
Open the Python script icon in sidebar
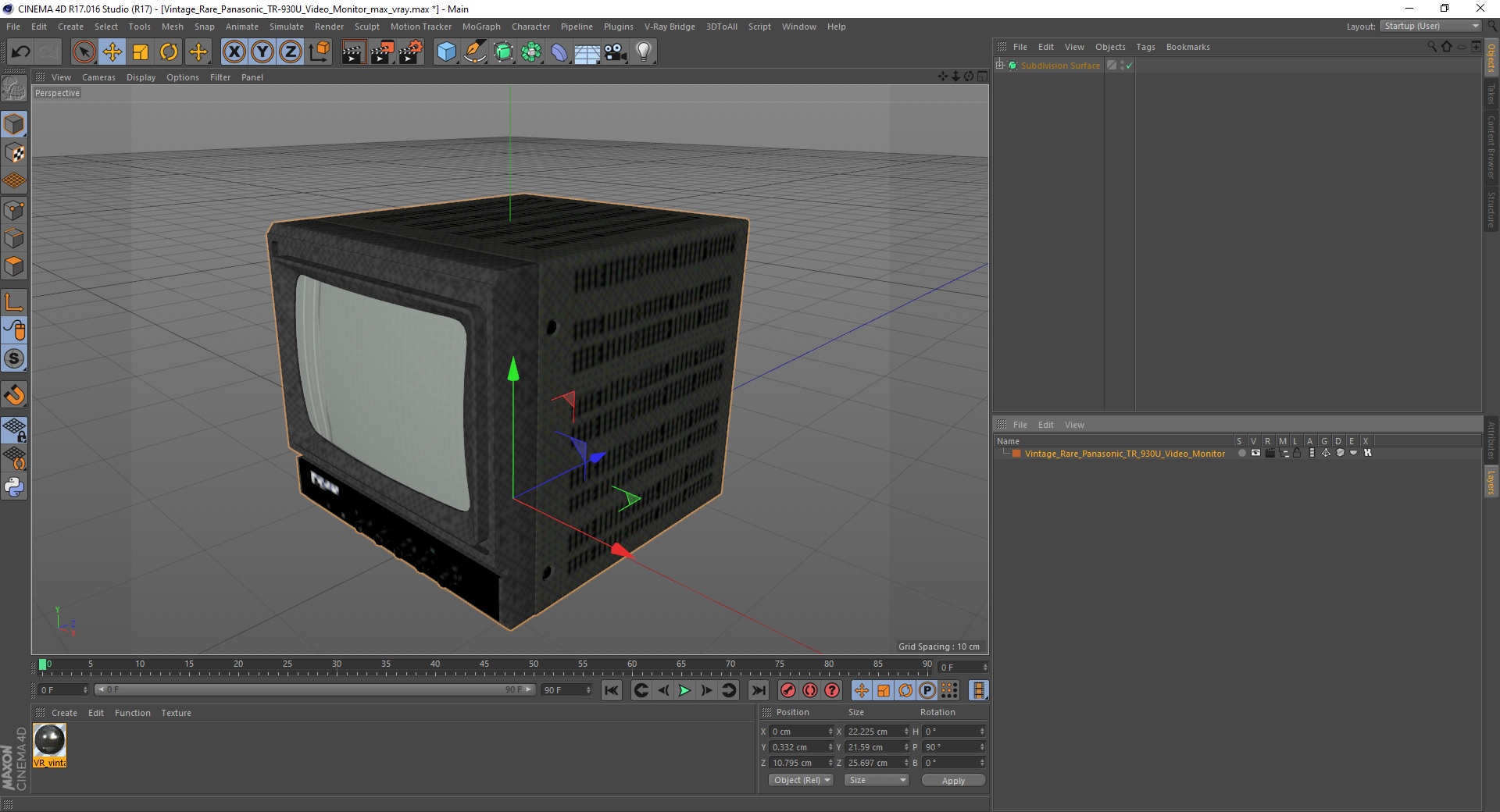(x=14, y=487)
